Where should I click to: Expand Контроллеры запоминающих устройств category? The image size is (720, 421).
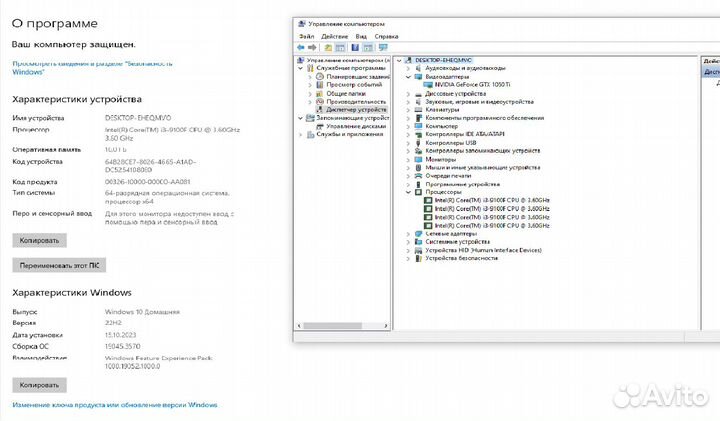click(408, 151)
